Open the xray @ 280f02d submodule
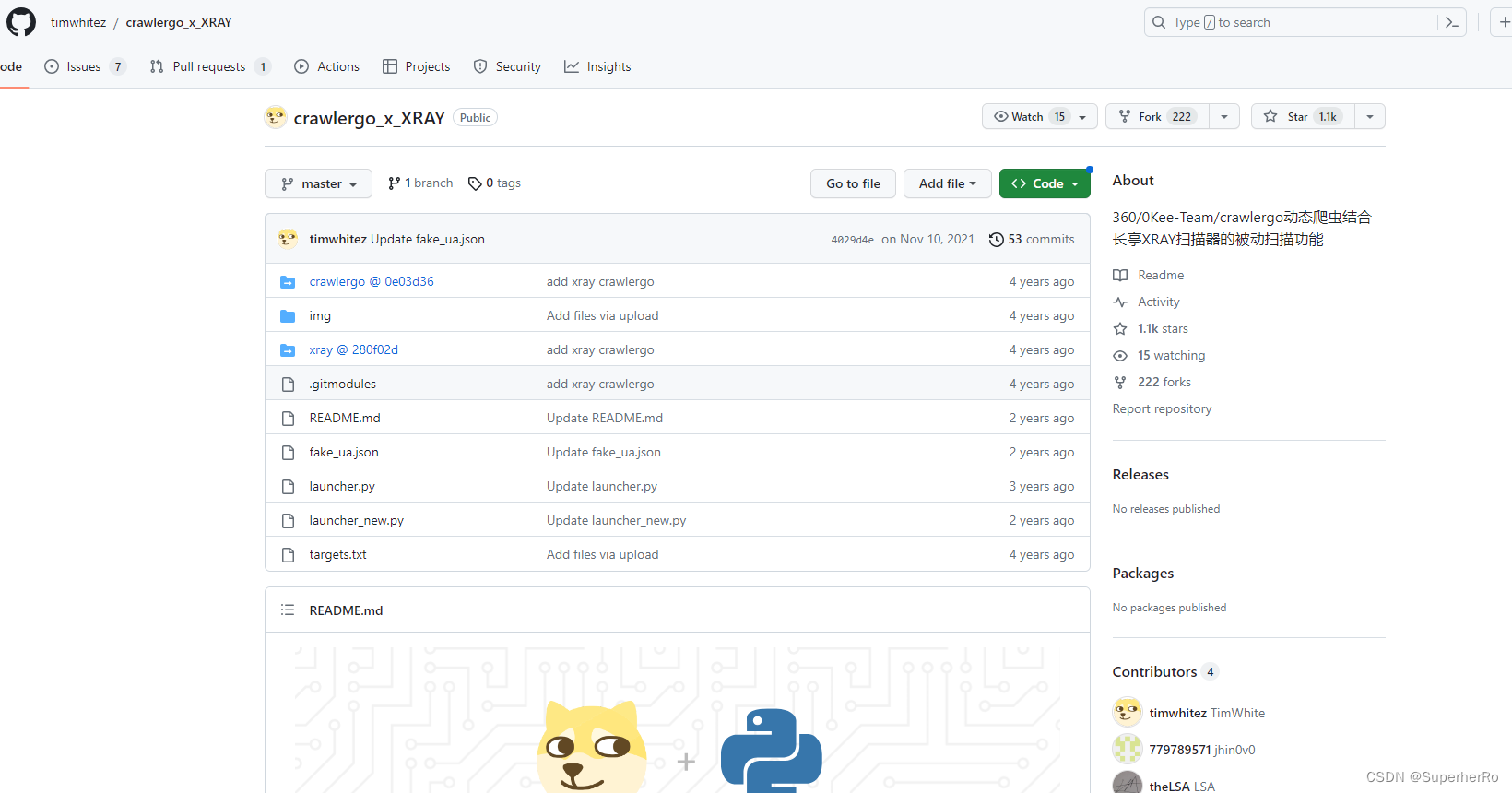 click(354, 349)
